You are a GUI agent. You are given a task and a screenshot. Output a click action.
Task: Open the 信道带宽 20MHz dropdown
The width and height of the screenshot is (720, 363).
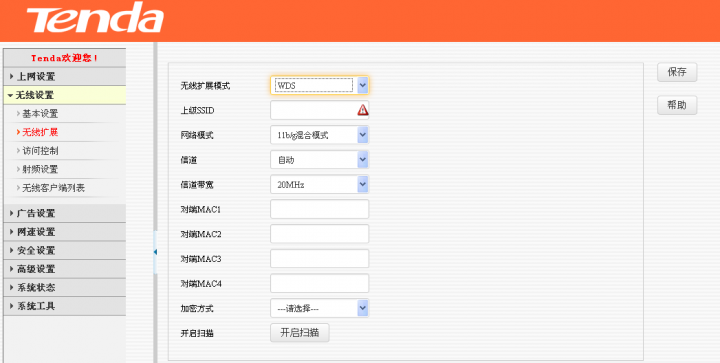click(320, 184)
